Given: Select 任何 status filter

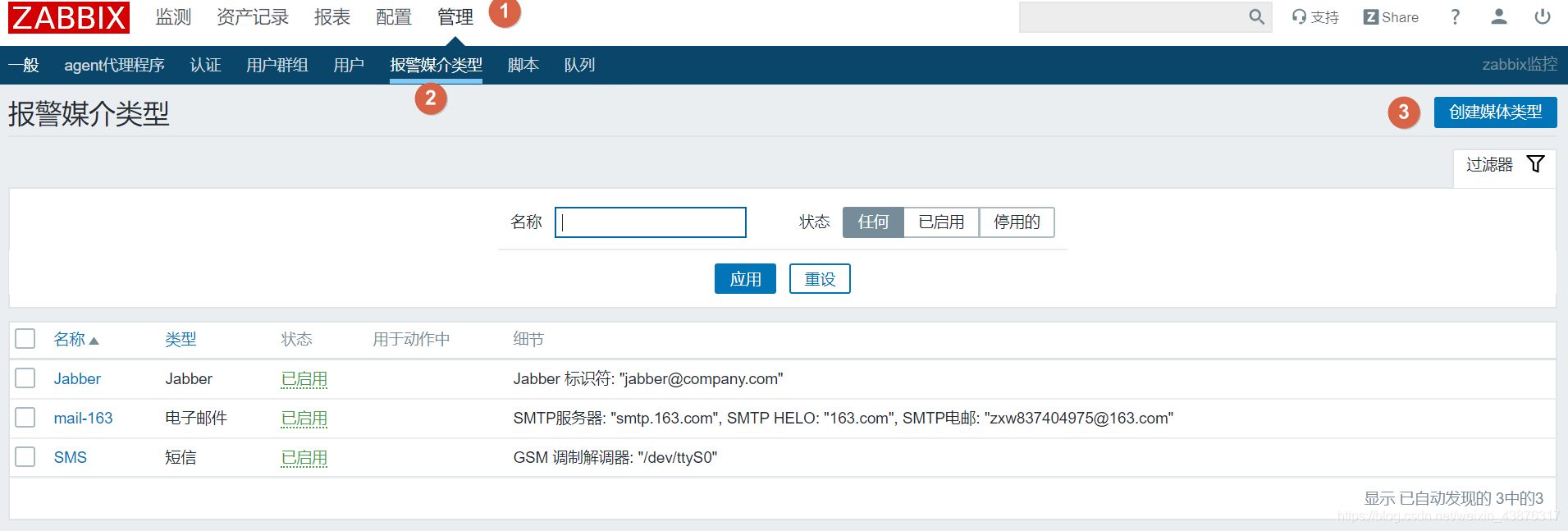Looking at the screenshot, I should pos(873,222).
